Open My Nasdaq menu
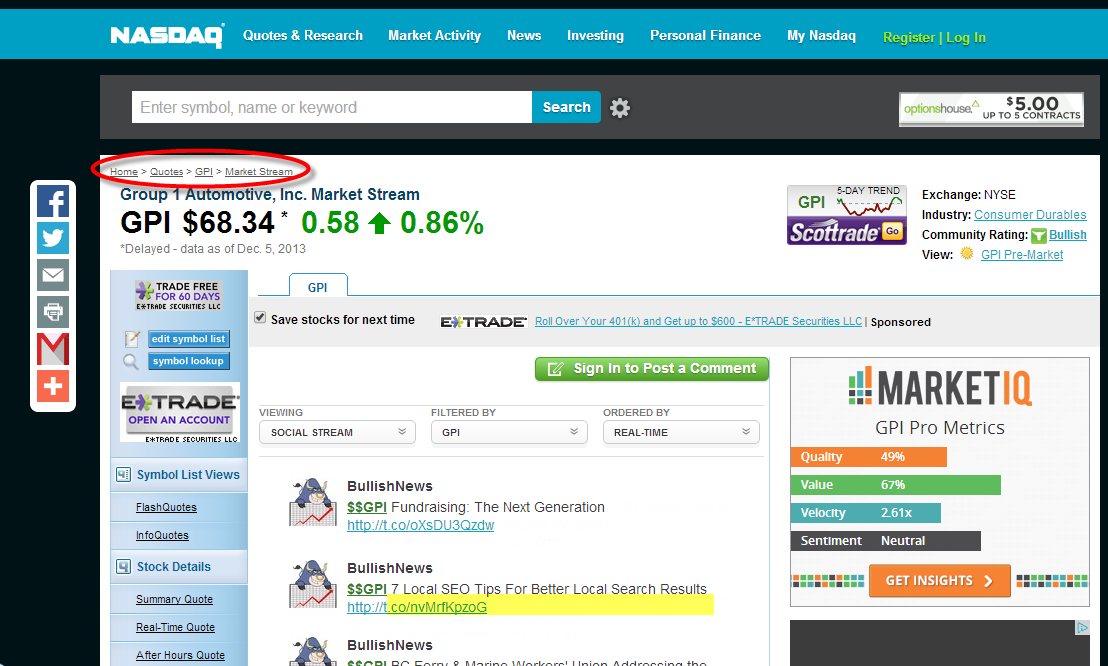 [x=821, y=35]
